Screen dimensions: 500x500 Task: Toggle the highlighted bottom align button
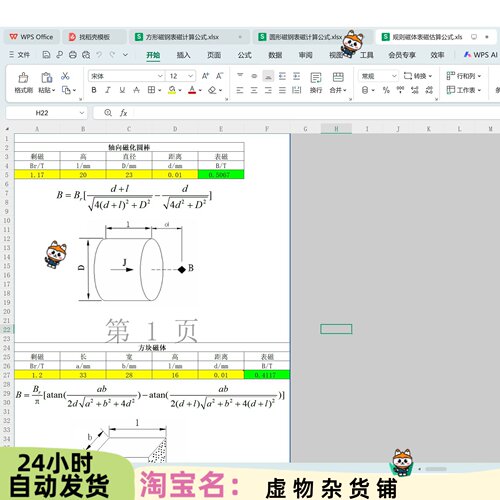(268, 76)
